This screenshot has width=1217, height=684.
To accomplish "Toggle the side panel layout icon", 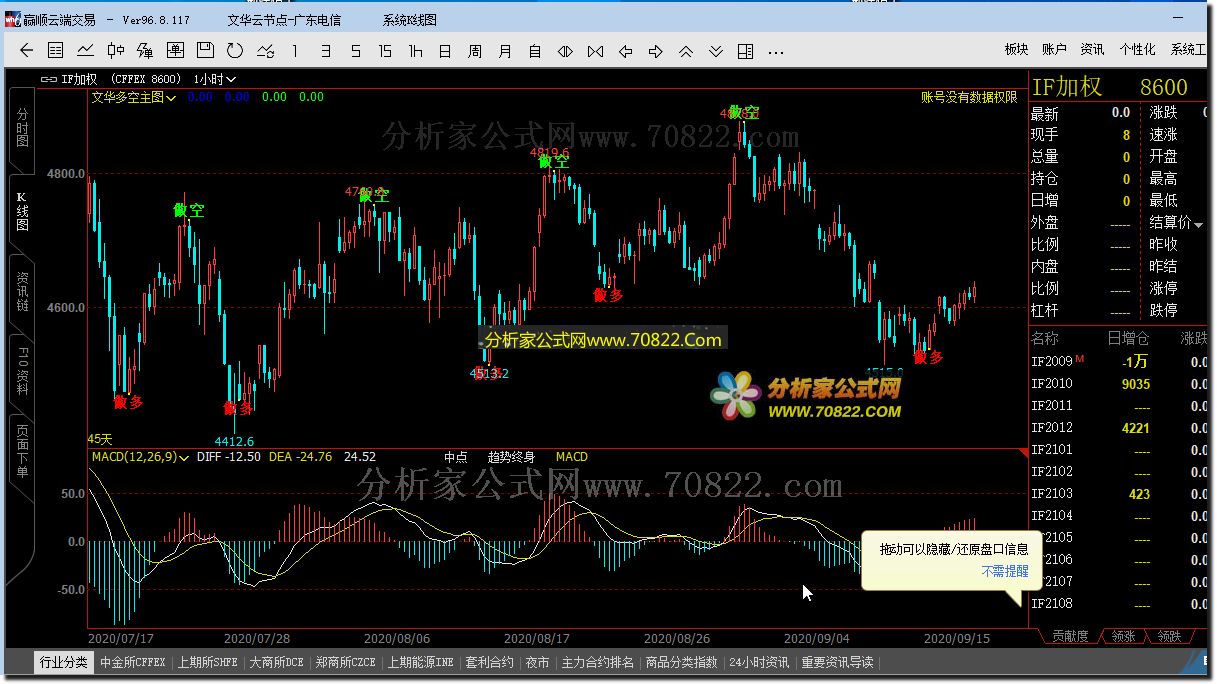I will (x=746, y=51).
